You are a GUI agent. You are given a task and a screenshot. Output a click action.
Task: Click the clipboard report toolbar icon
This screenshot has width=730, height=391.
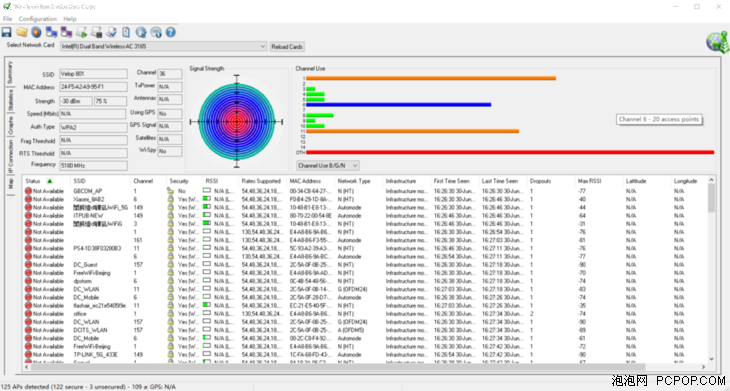tap(126, 32)
